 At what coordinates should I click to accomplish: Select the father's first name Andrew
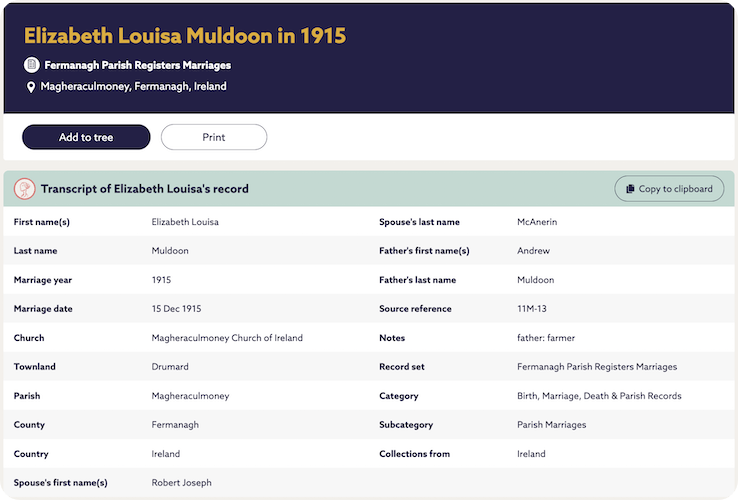tap(533, 251)
